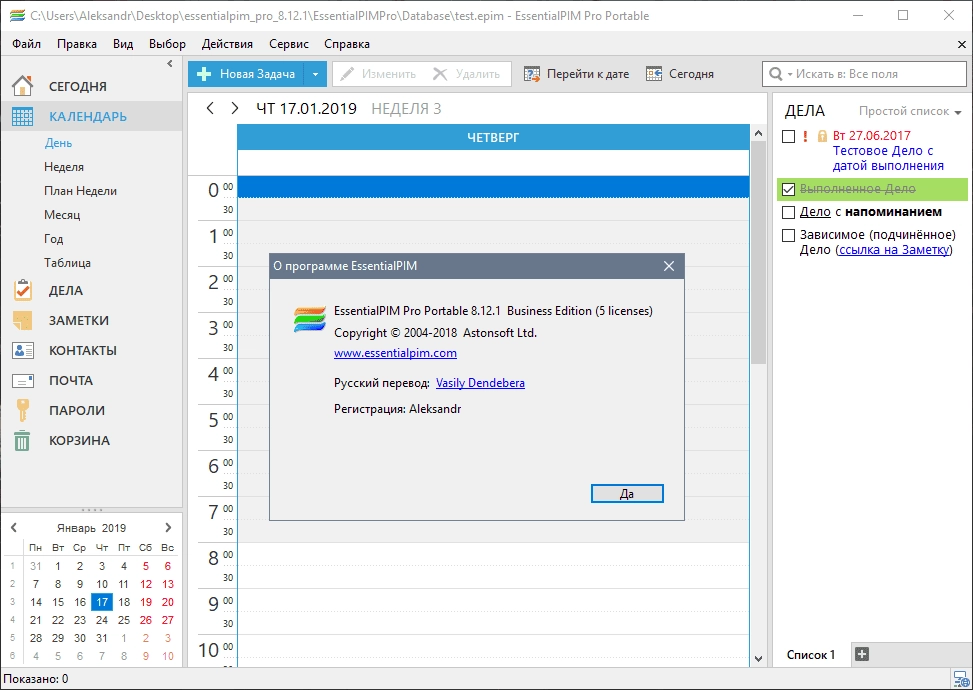Click the EssentialPIM logo in About dialog

[310, 320]
